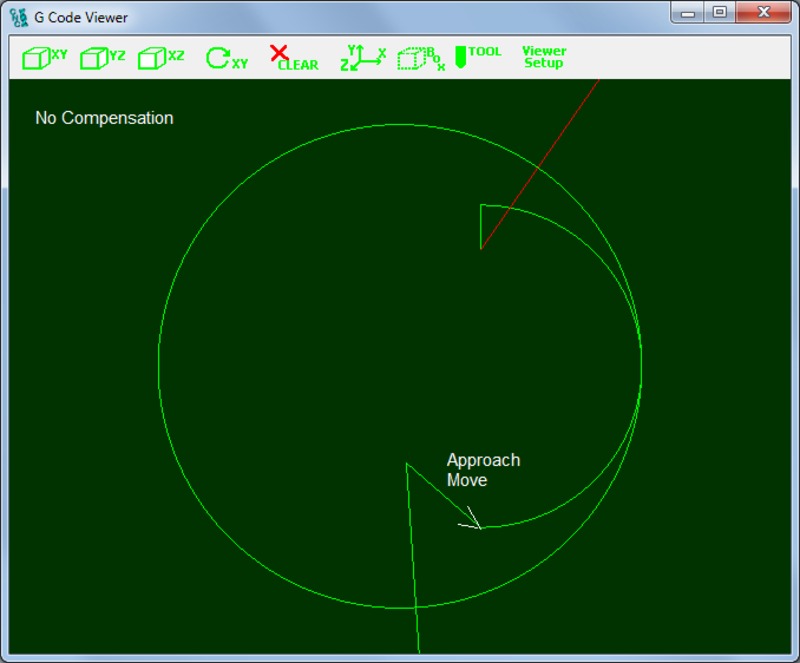This screenshot has height=663, width=800.
Task: Maximize the G Code Viewer window
Action: [719, 13]
